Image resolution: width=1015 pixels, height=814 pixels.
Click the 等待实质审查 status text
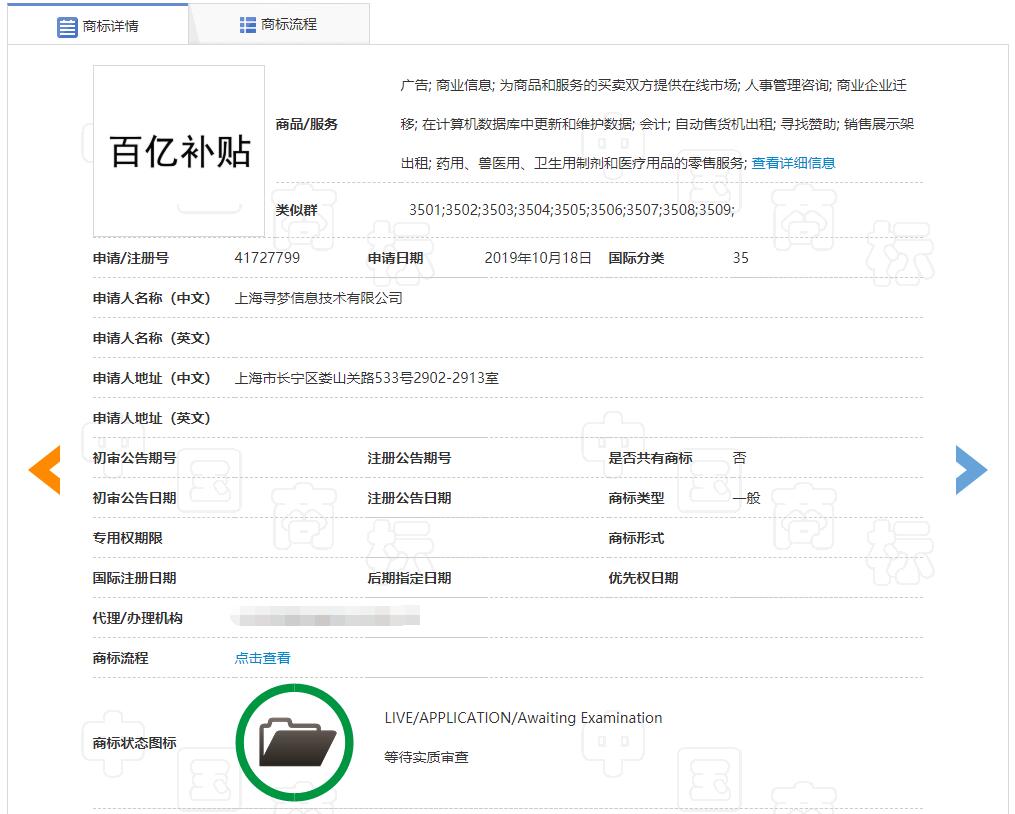[426, 757]
